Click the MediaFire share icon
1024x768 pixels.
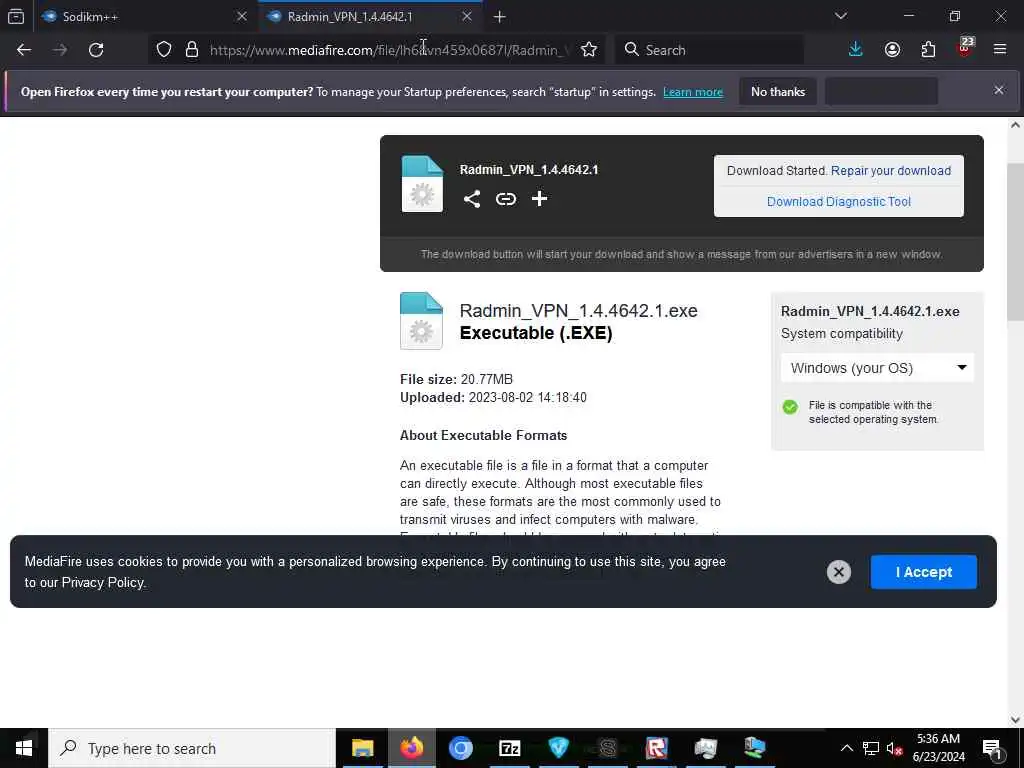(472, 199)
